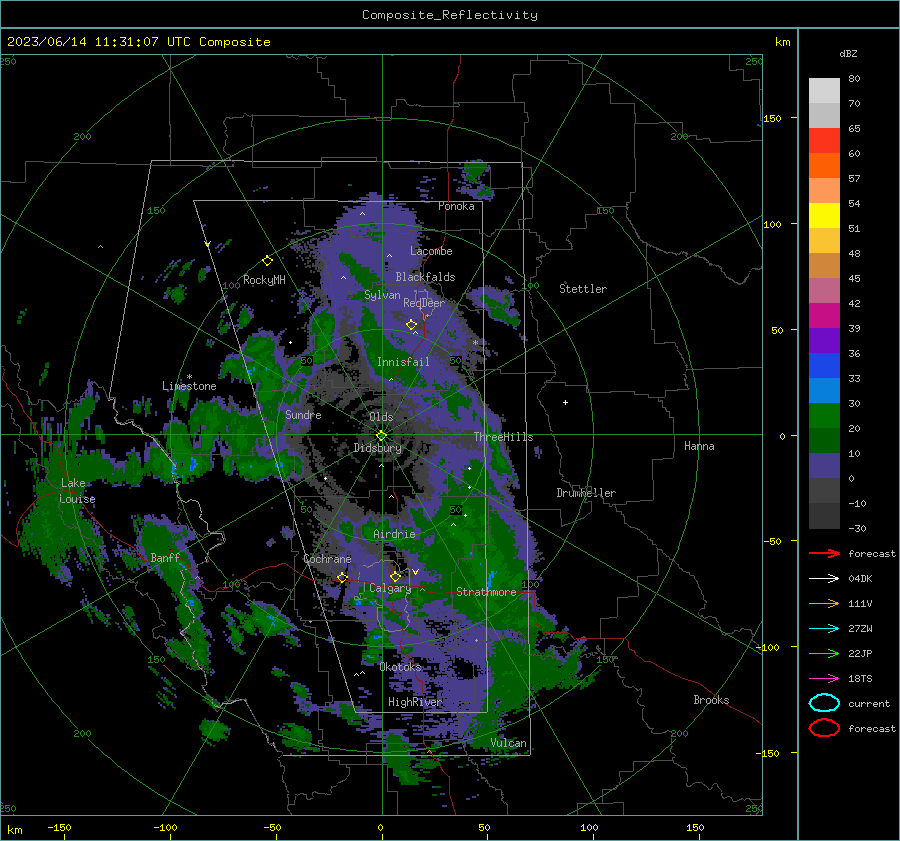Select the light gray 70-80 dBZ swatch
900x841 pixels.
pos(824,91)
